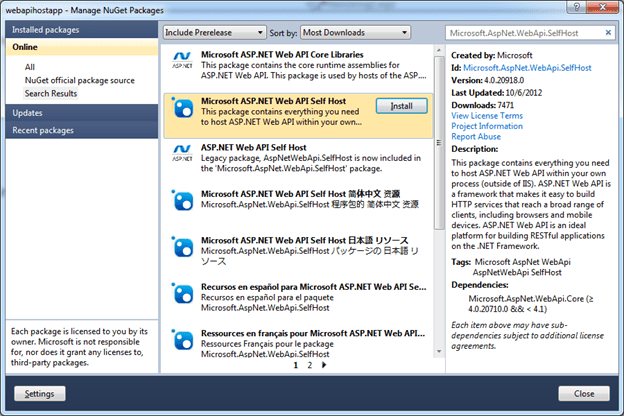Image resolution: width=624 pixels, height=416 pixels.
Task: Select Search Results in Online list
Action: coord(51,93)
